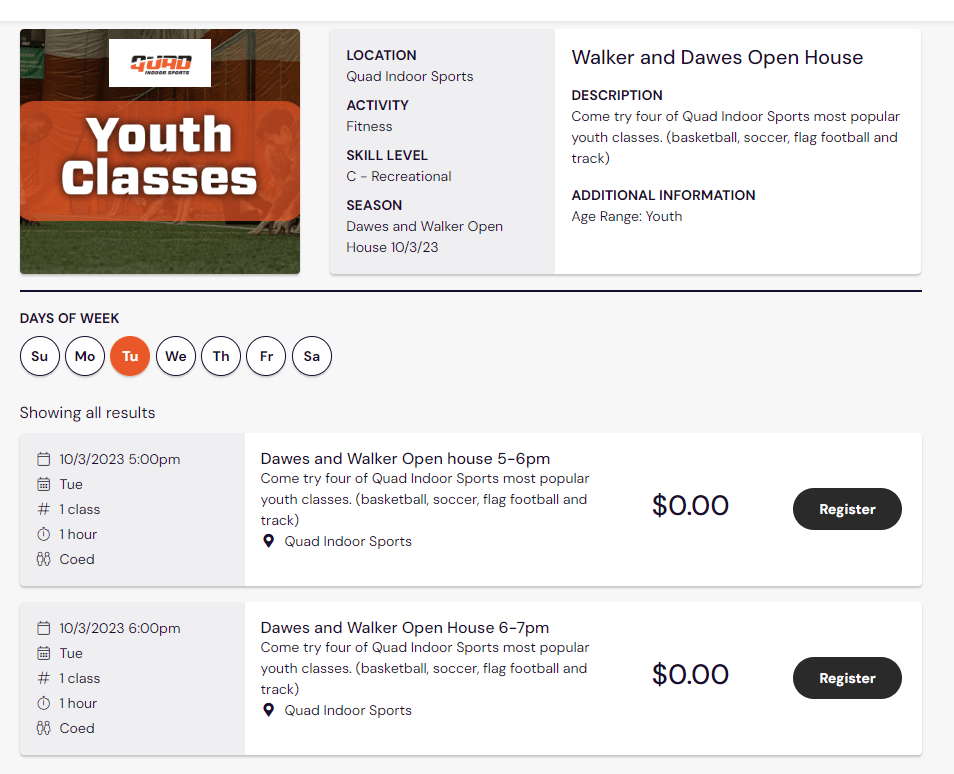The image size is (954, 774).
Task: Open the Dawes and Walker Open house 5-6pm title
Action: tap(405, 459)
